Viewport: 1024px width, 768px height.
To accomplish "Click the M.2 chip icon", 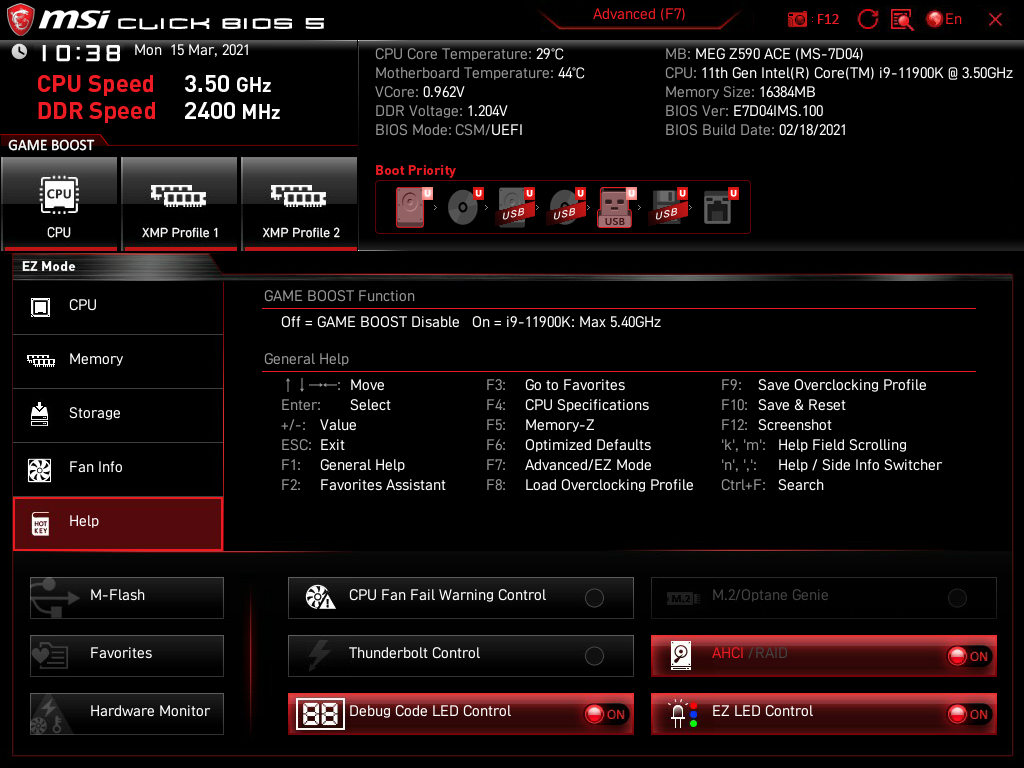I will [x=682, y=598].
